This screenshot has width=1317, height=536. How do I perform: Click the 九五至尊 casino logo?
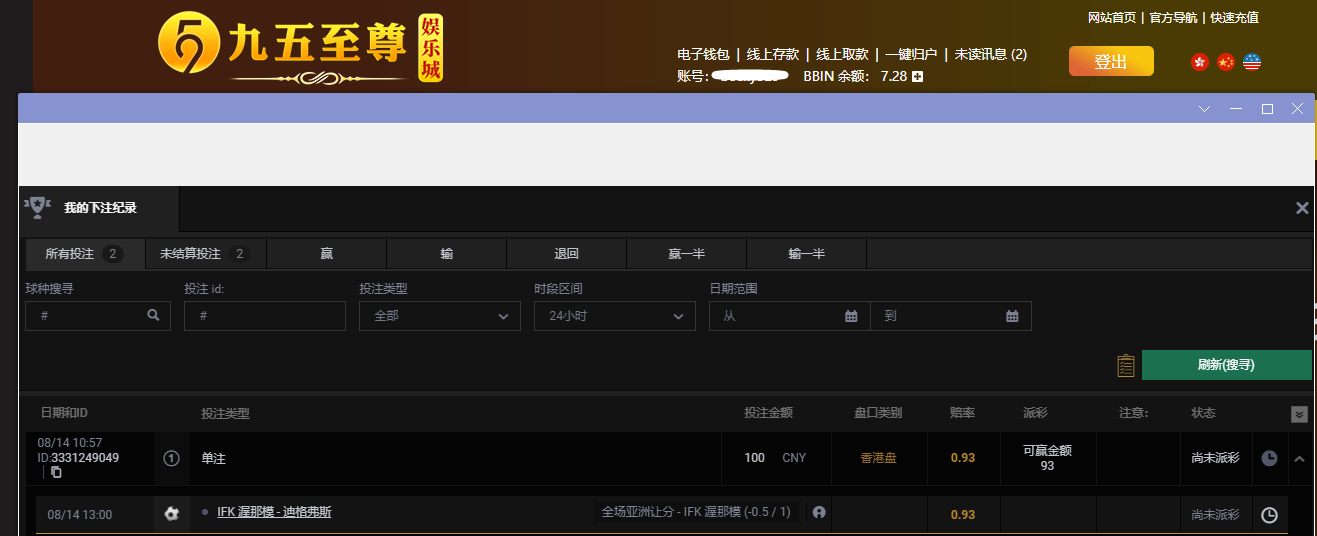pos(300,48)
